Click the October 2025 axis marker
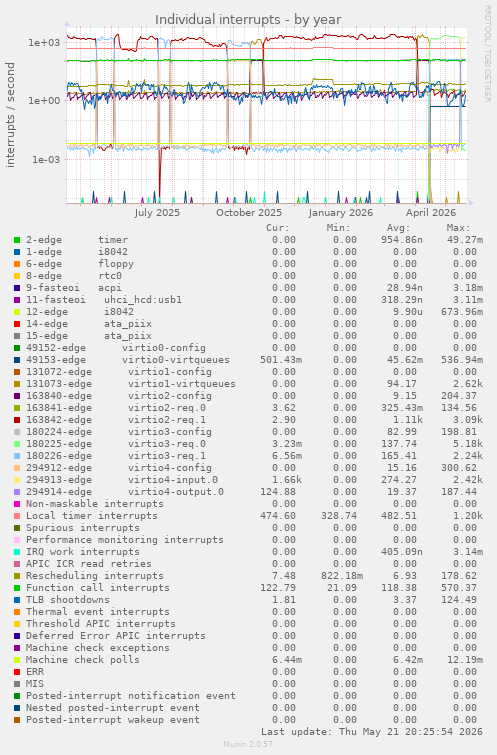Image resolution: width=497 pixels, height=755 pixels. click(x=248, y=213)
